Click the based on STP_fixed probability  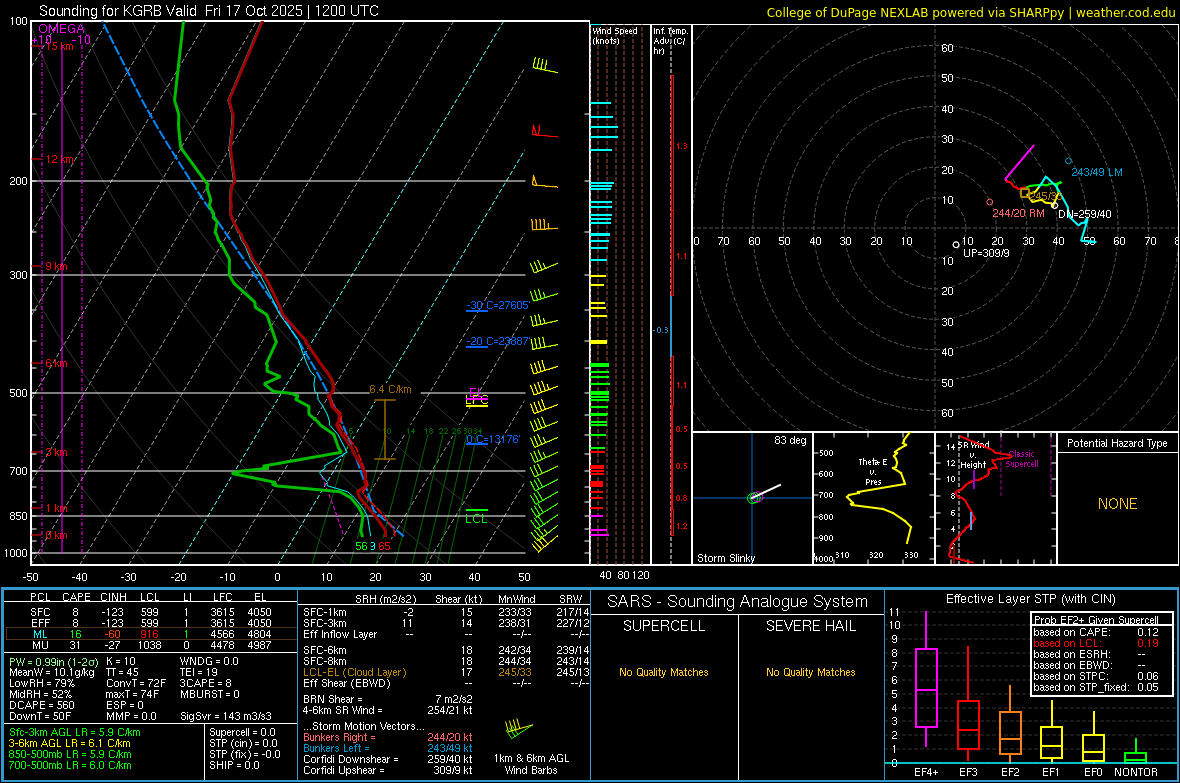(1096, 687)
